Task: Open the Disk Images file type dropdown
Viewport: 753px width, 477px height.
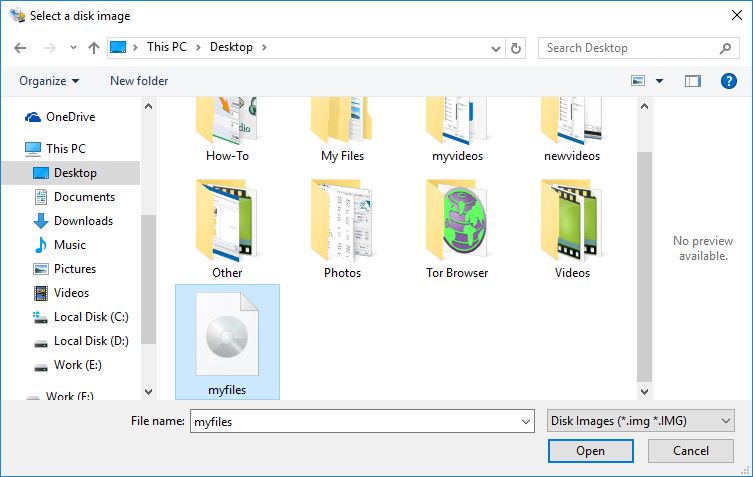Action: tap(641, 421)
